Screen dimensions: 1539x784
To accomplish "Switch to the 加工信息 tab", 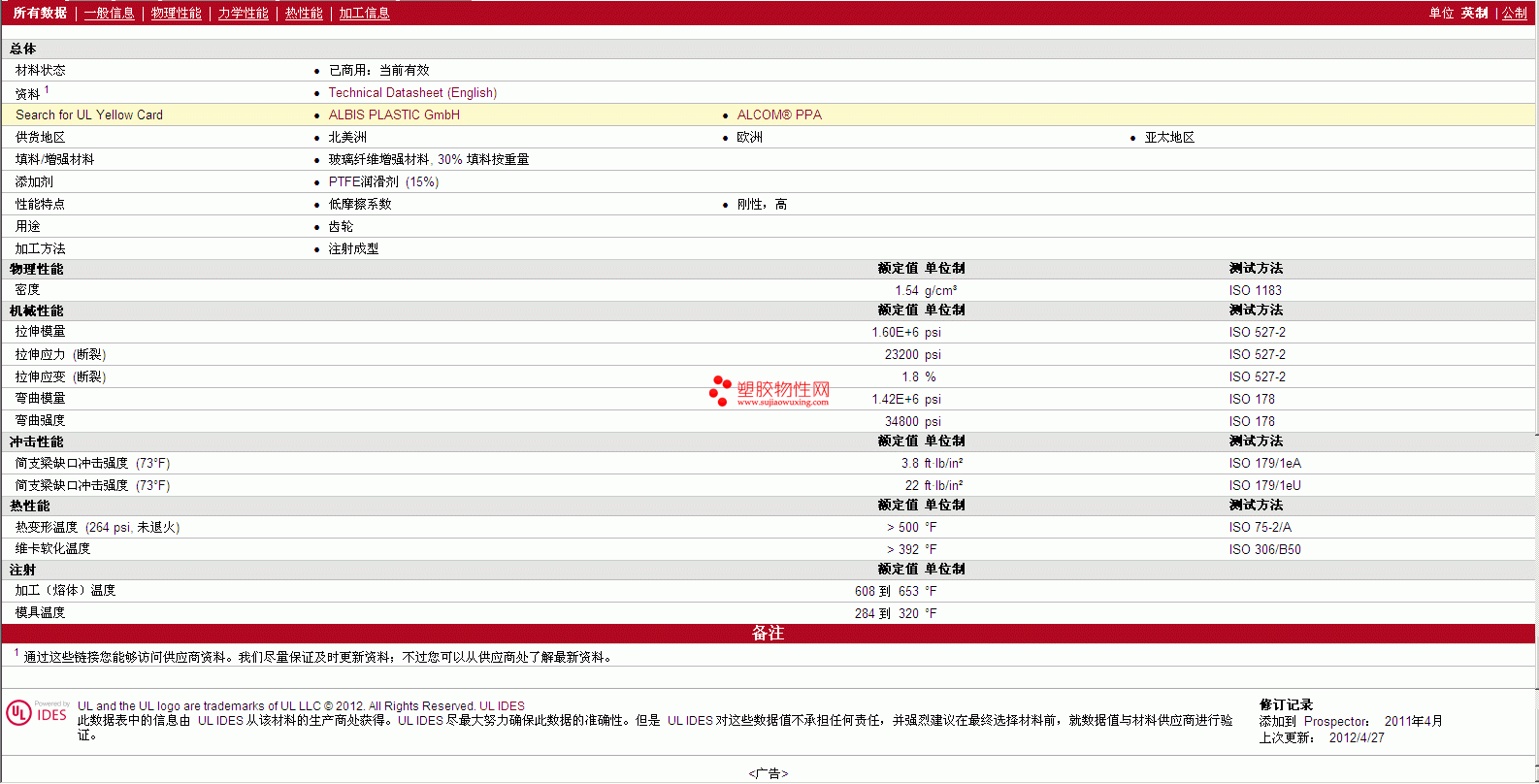I will point(364,13).
